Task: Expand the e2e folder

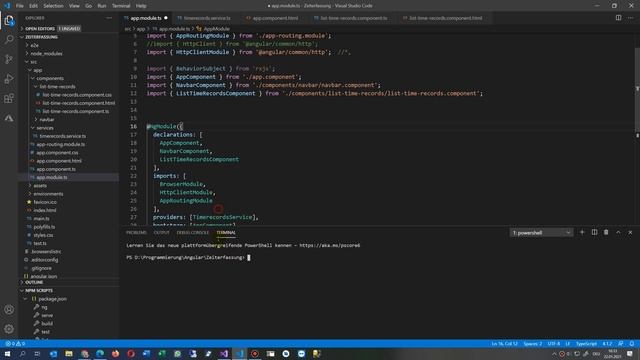Action: click(34, 45)
